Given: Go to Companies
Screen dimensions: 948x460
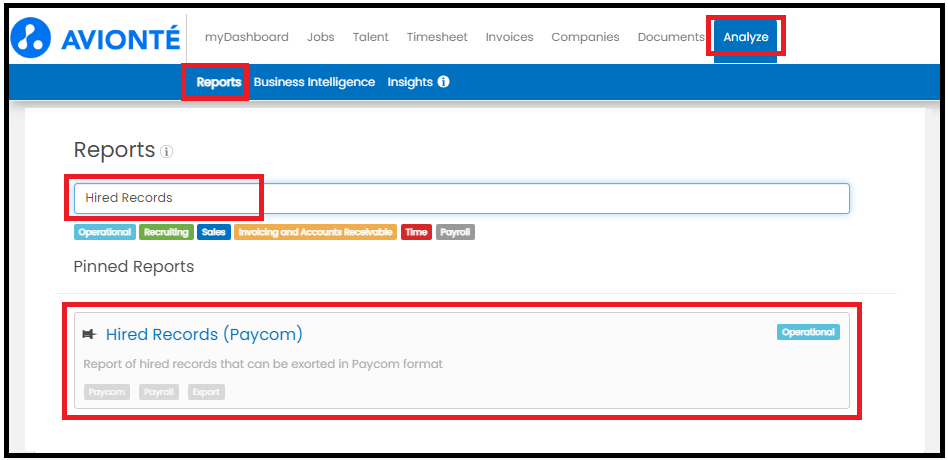Looking at the screenshot, I should [x=585, y=37].
